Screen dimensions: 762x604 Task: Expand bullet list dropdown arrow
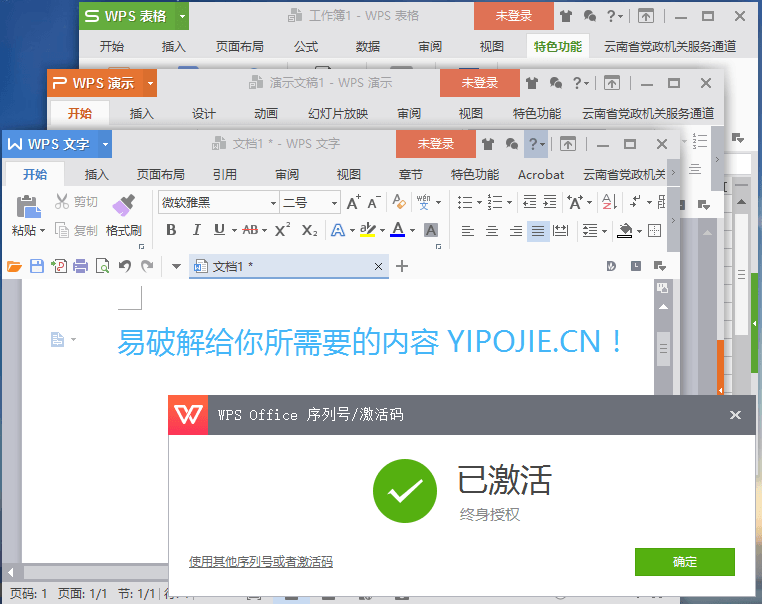coord(479,202)
